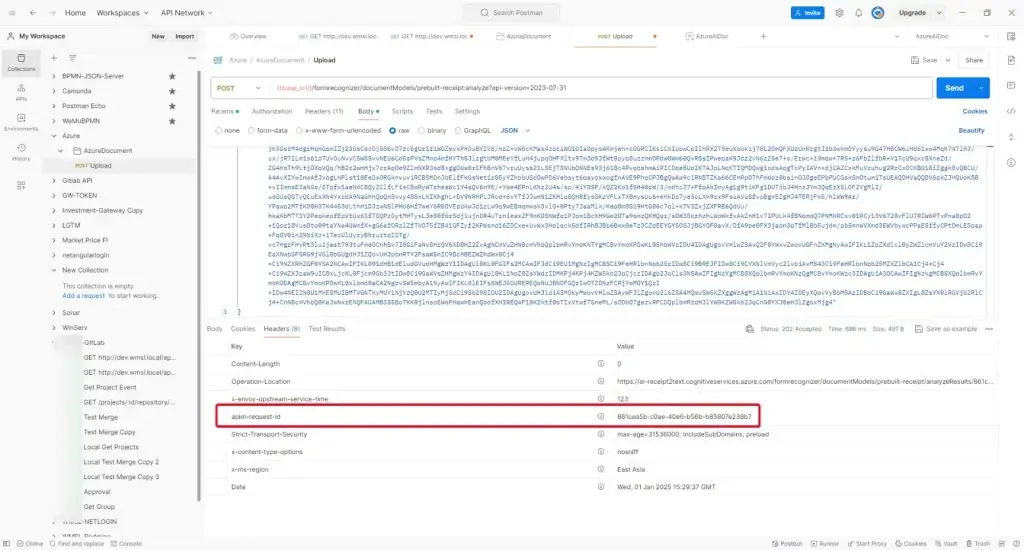Image resolution: width=1024 pixels, height=550 pixels.
Task: Click the plus icon to create a collection
Action: [x=54, y=58]
